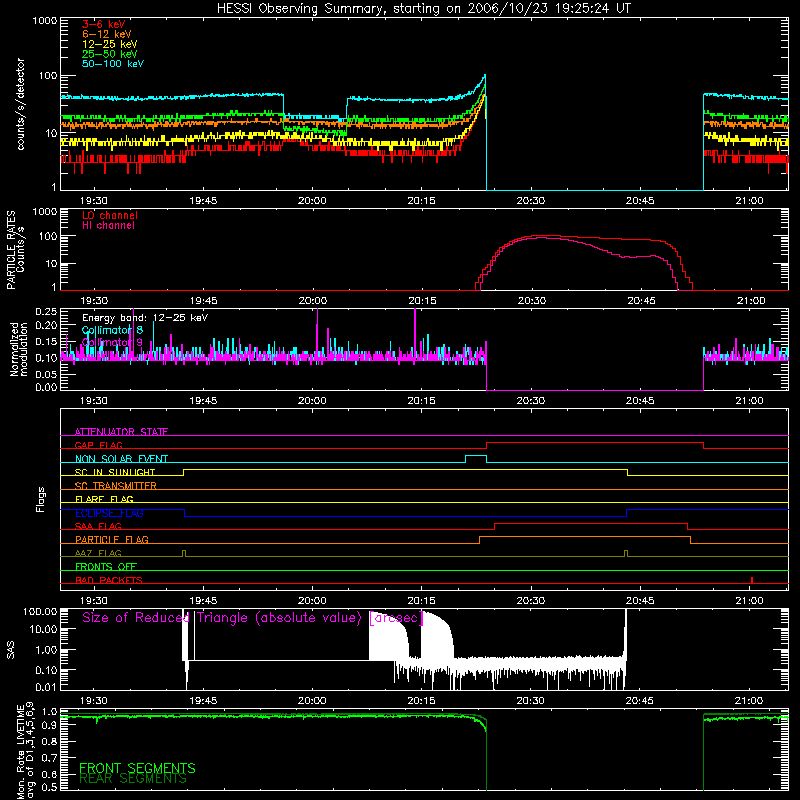This screenshot has height=800, width=800.
Task: Select the Collimator 9 legend label
Action: [112, 342]
